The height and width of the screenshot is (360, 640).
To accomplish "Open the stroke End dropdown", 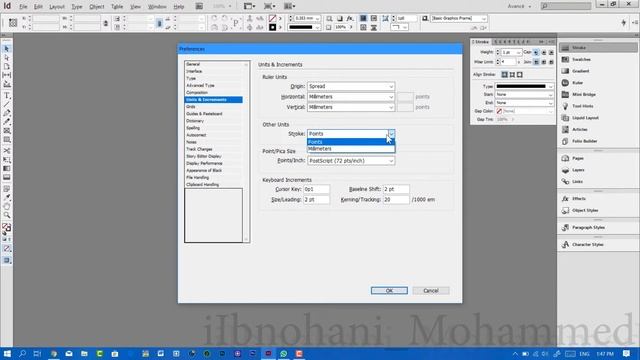I will (x=524, y=103).
